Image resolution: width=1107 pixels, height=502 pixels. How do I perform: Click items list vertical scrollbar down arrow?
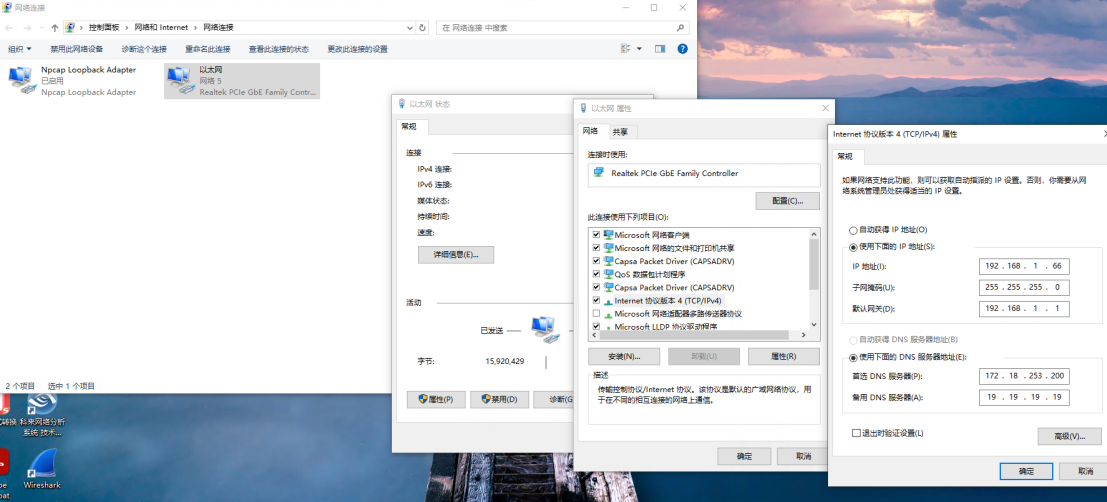pyautogui.click(x=814, y=324)
